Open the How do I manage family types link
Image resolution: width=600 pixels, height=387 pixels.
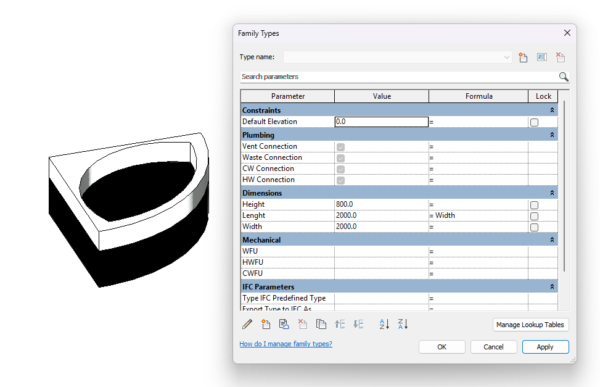click(x=286, y=344)
